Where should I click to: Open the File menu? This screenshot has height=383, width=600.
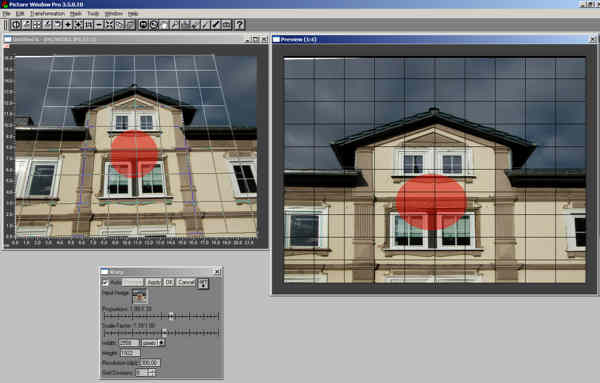(6, 13)
